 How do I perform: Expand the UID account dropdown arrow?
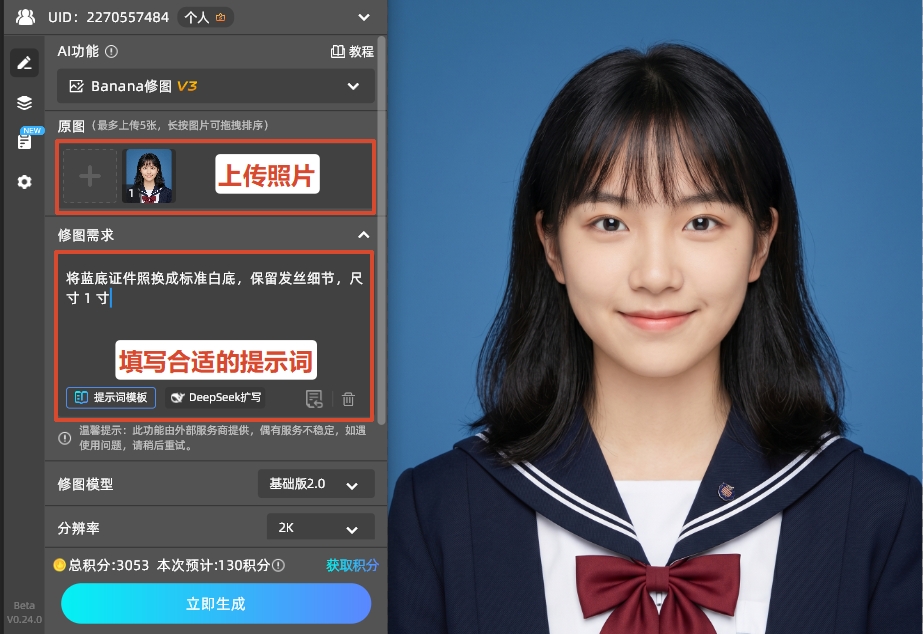(365, 16)
